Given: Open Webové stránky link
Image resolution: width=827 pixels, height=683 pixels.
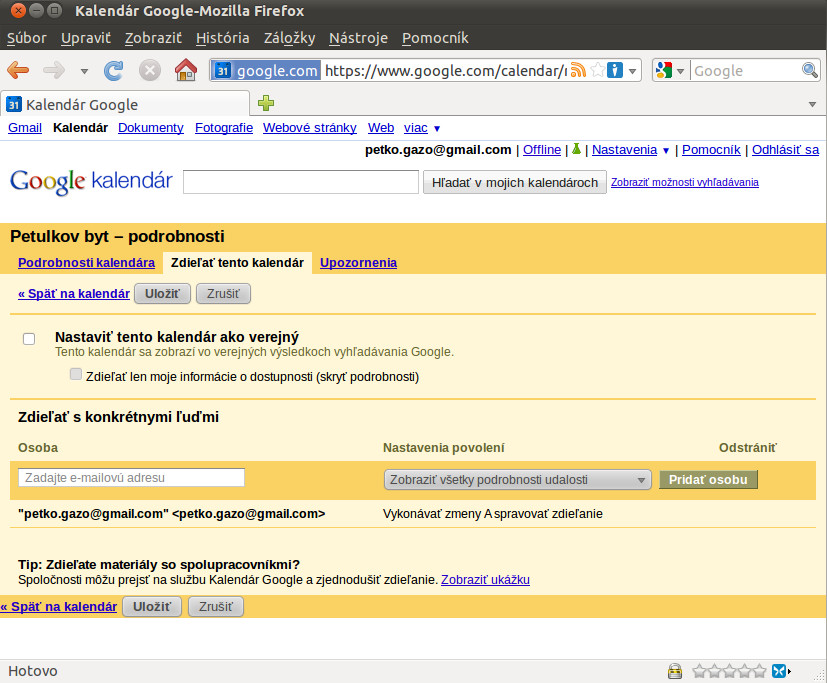Looking at the screenshot, I should click(310, 128).
